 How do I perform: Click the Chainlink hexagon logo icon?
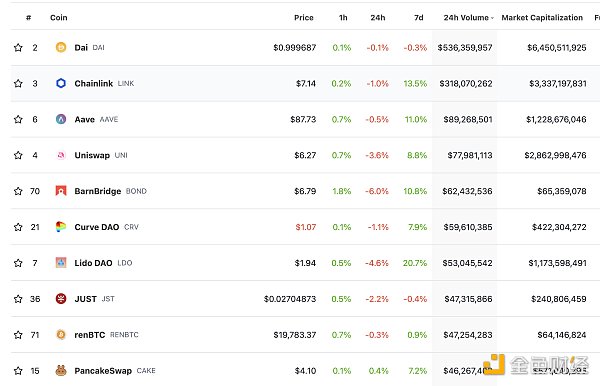61,83
